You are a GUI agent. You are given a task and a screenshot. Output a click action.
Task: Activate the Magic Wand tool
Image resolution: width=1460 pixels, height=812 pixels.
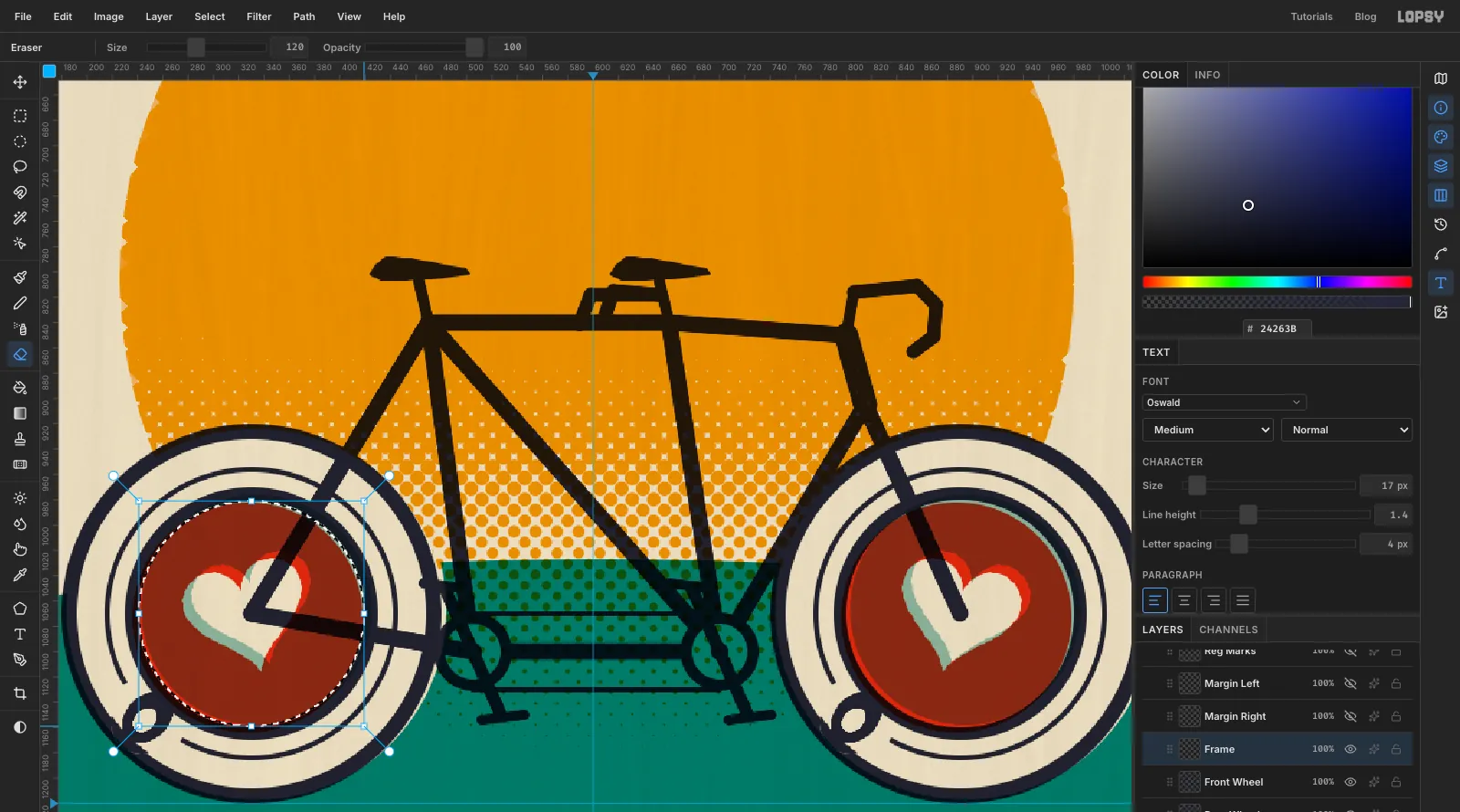pyautogui.click(x=20, y=218)
